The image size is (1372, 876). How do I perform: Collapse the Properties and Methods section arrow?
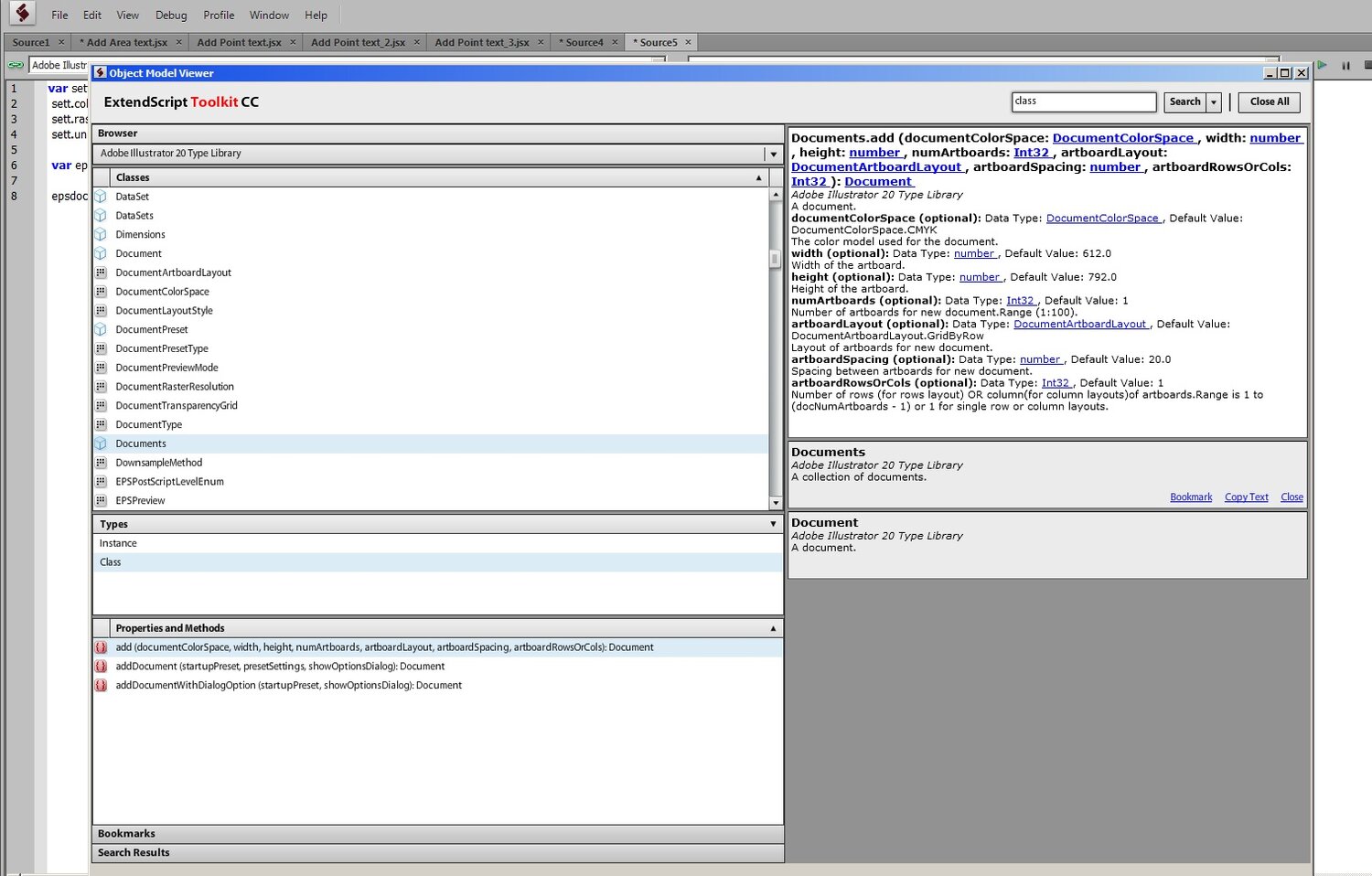[x=773, y=628]
